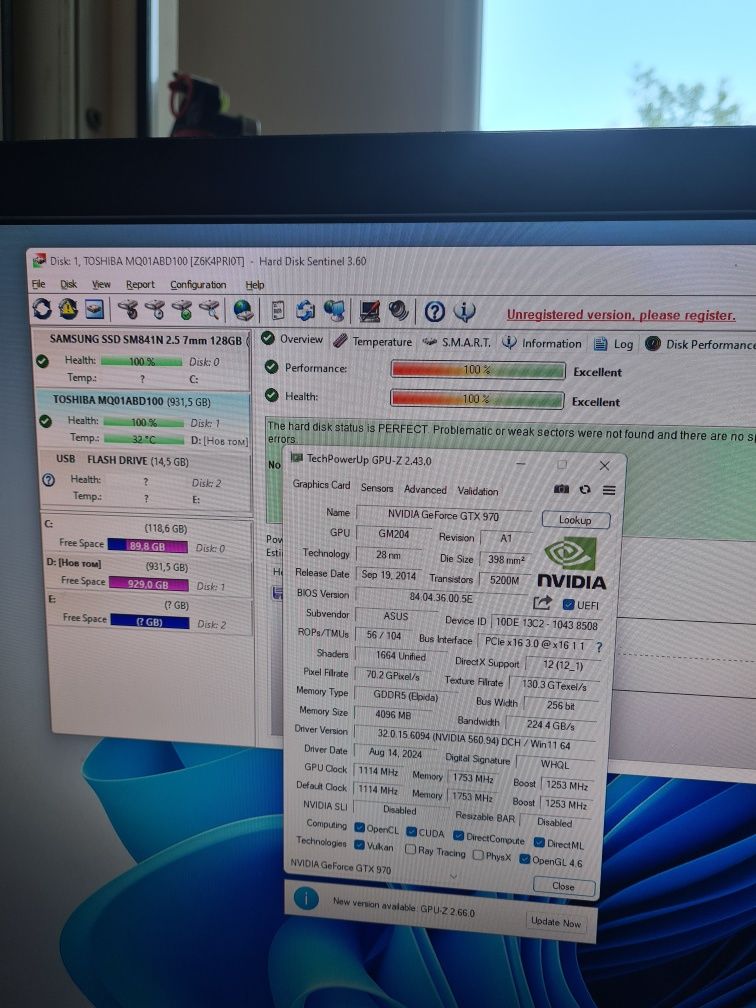
Task: Open the Validation tab in GPU-Z
Action: 478,490
